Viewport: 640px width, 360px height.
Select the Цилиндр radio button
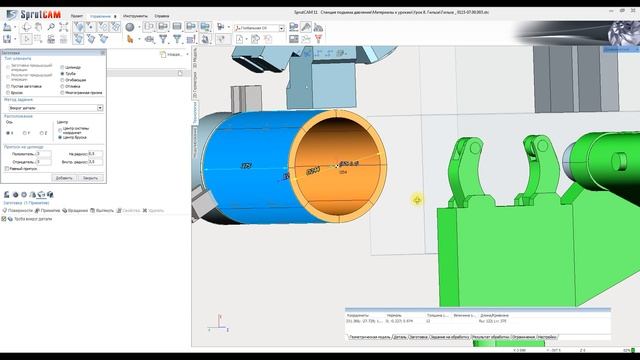pos(62,67)
